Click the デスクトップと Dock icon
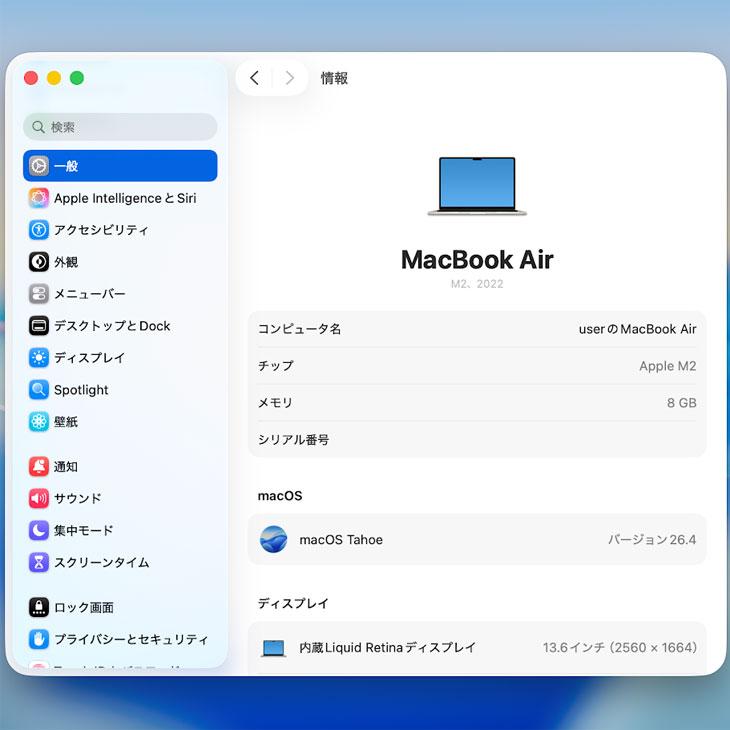 (x=39, y=326)
